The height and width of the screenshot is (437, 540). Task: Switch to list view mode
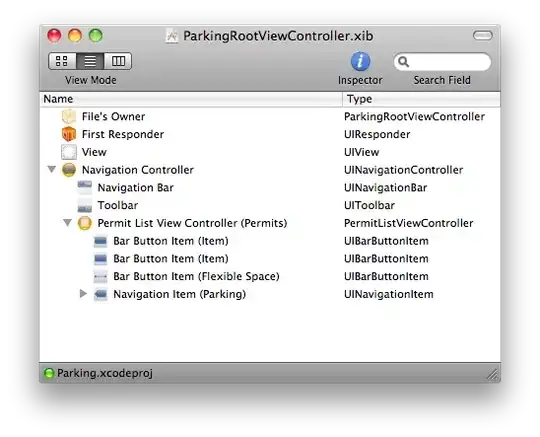tap(90, 61)
